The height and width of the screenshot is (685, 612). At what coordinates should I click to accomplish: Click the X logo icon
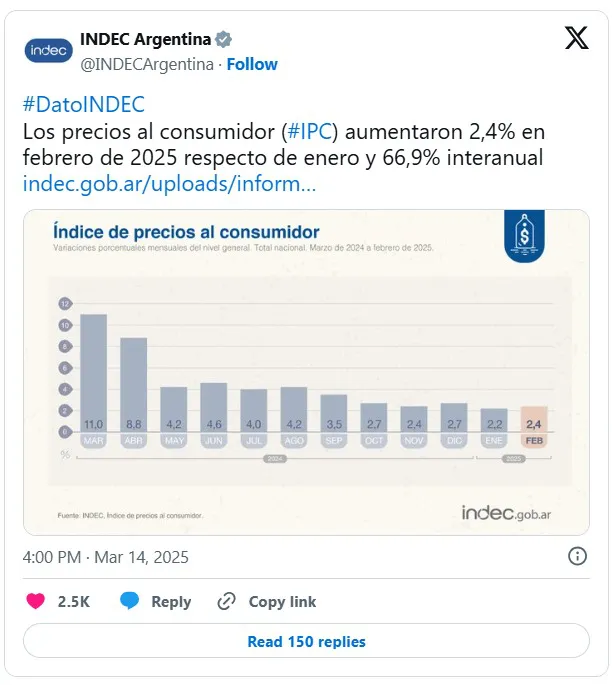click(577, 39)
